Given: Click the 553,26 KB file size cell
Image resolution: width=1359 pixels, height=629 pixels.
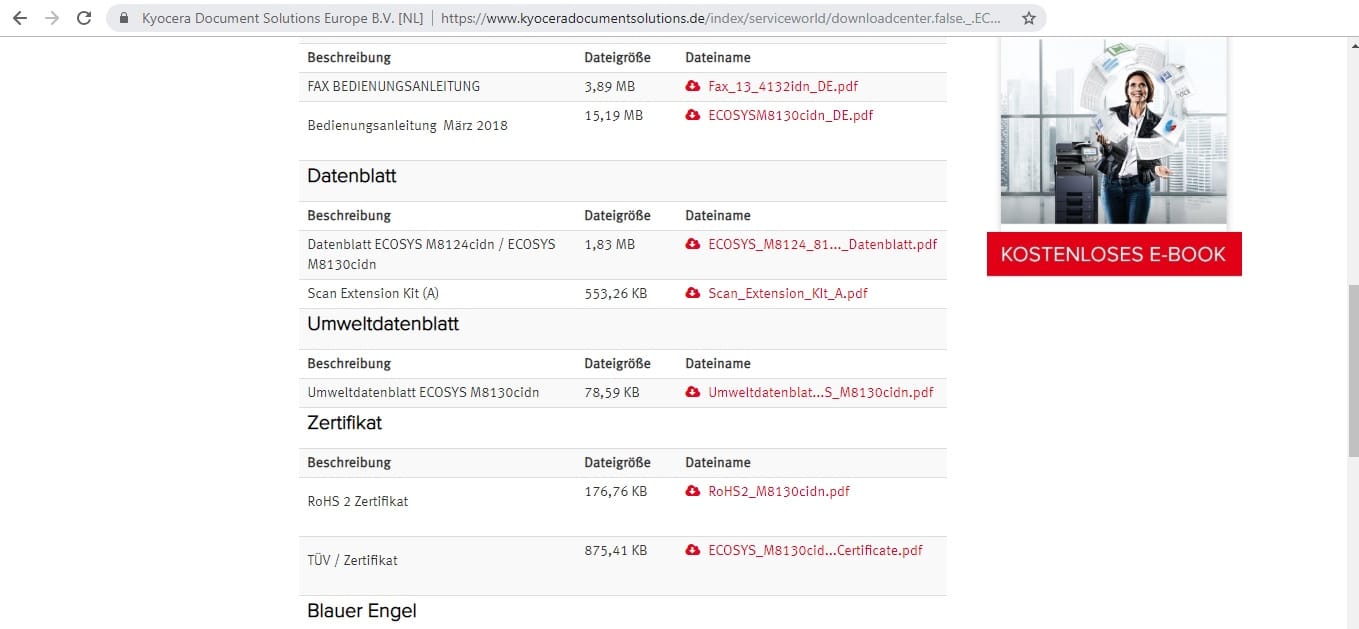Looking at the screenshot, I should click(x=615, y=293).
